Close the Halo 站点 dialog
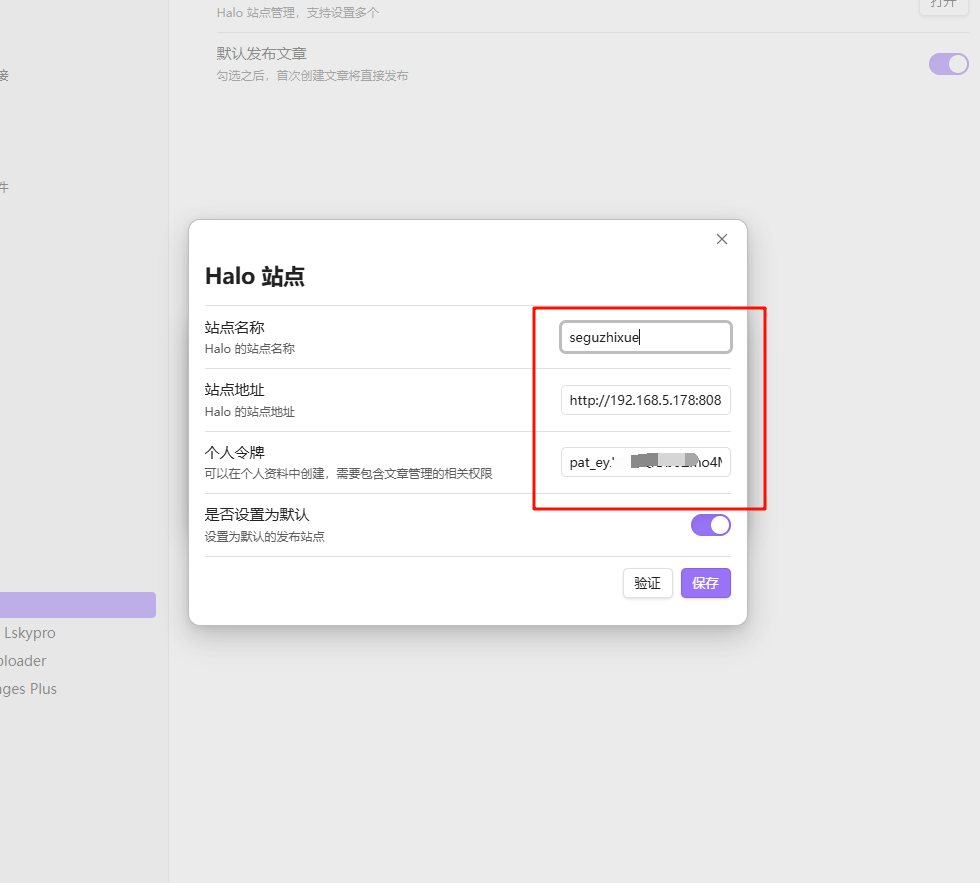This screenshot has height=883, width=980. click(x=722, y=239)
